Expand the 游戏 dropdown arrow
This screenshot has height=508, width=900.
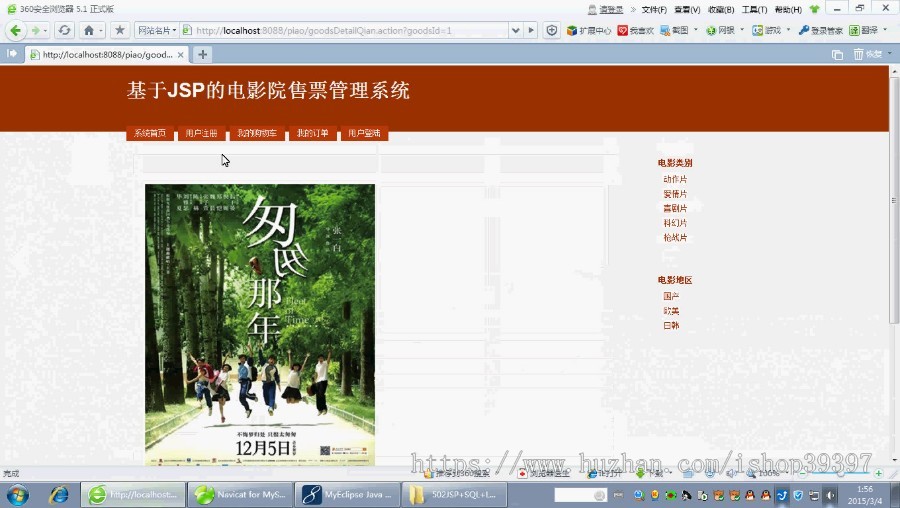pos(788,30)
